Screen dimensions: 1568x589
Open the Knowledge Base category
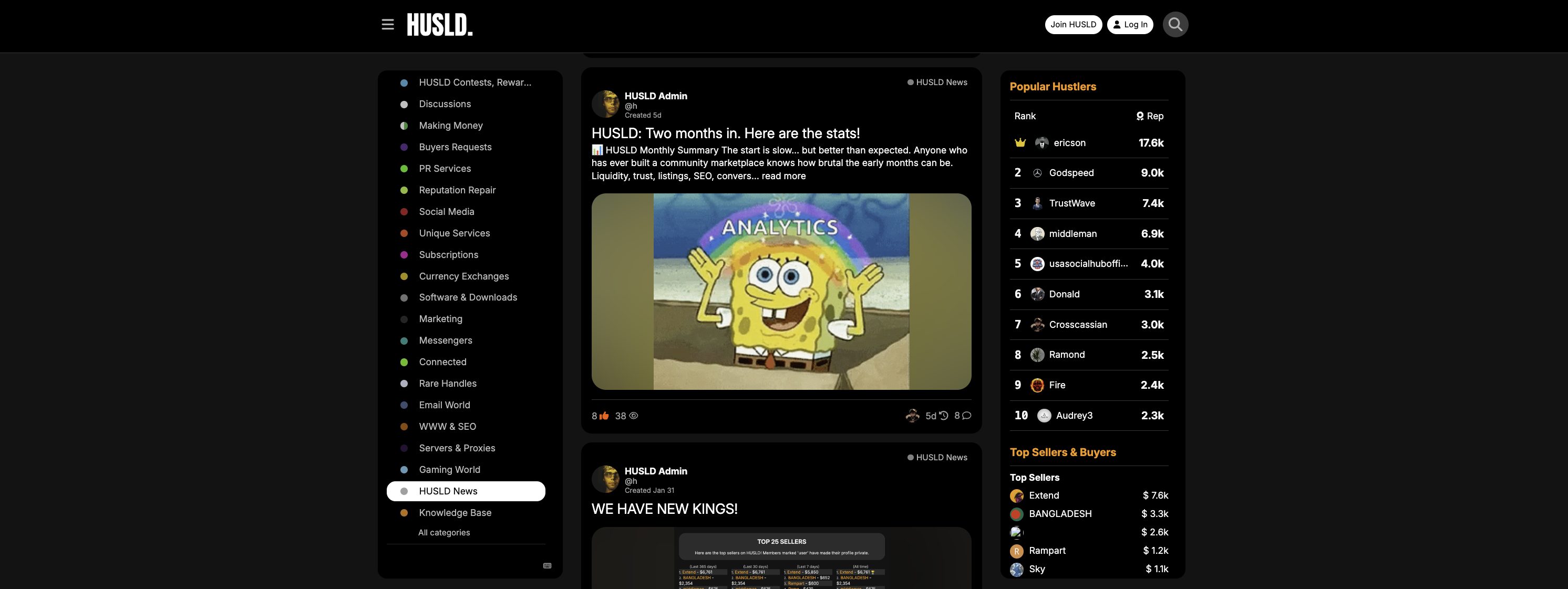tap(455, 513)
